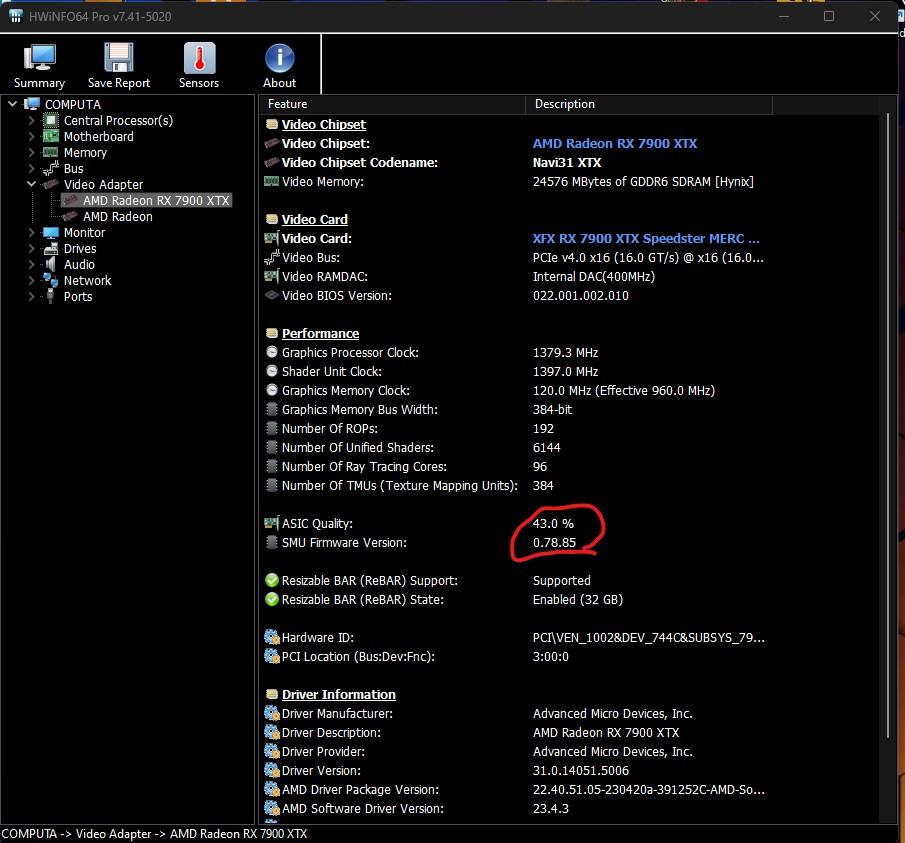Open the AMD Radeon RX 7900 XTX link
The width and height of the screenshot is (905, 843).
click(615, 144)
